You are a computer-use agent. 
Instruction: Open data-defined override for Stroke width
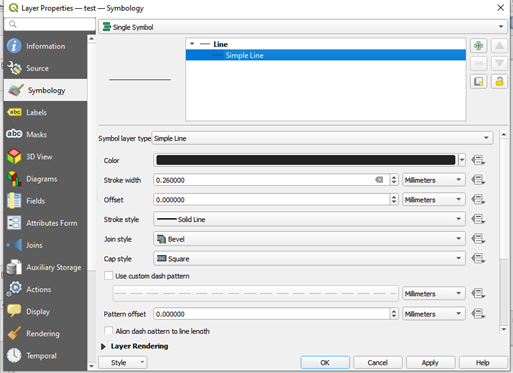tap(478, 180)
